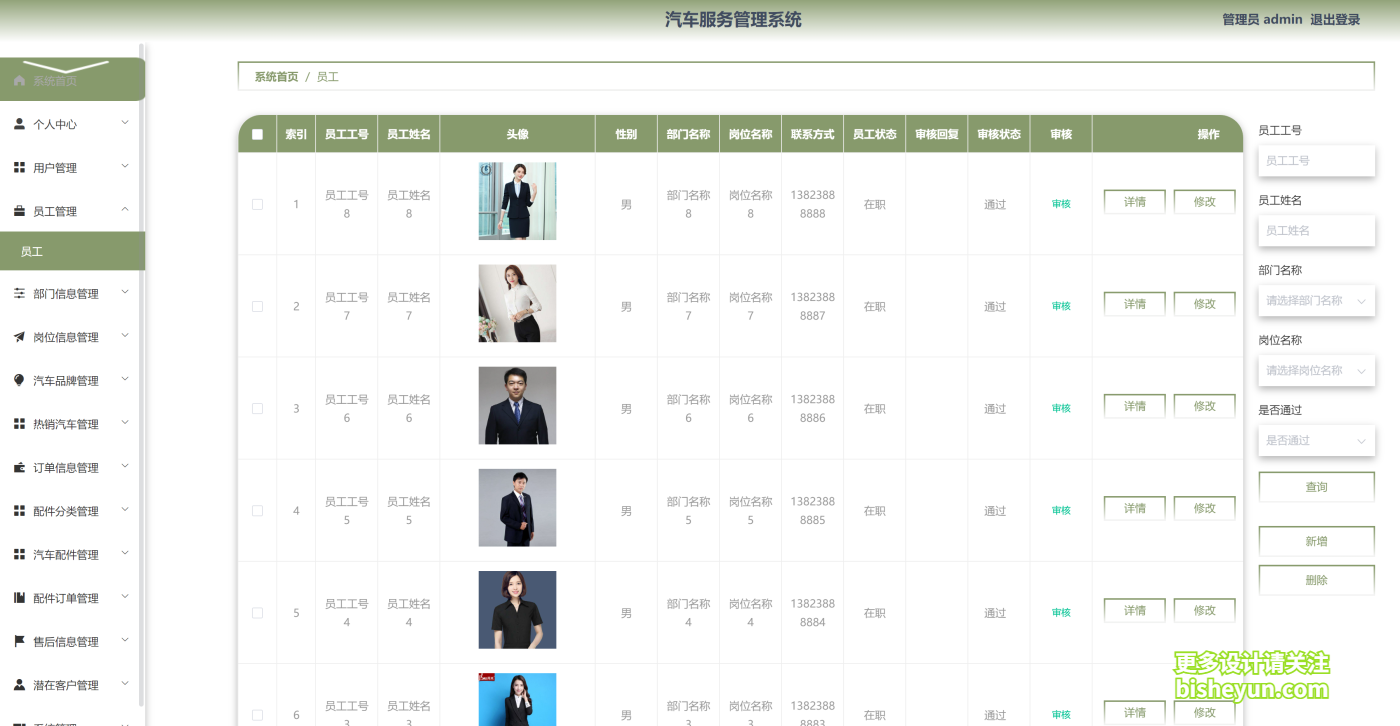
Task: Click the avatar photo of employee 员工姓名4
Action: pos(517,610)
